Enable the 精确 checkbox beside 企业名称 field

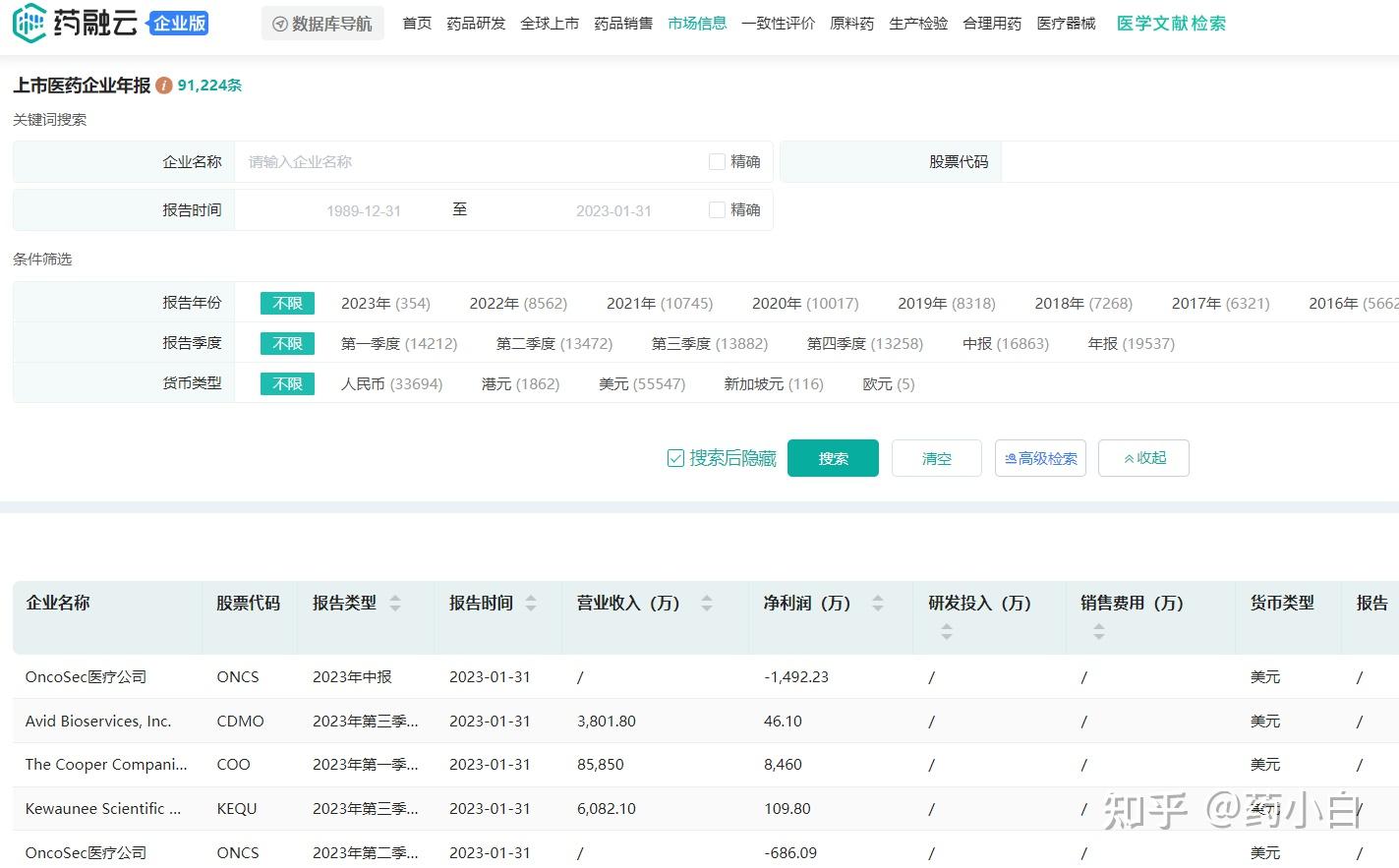[717, 161]
